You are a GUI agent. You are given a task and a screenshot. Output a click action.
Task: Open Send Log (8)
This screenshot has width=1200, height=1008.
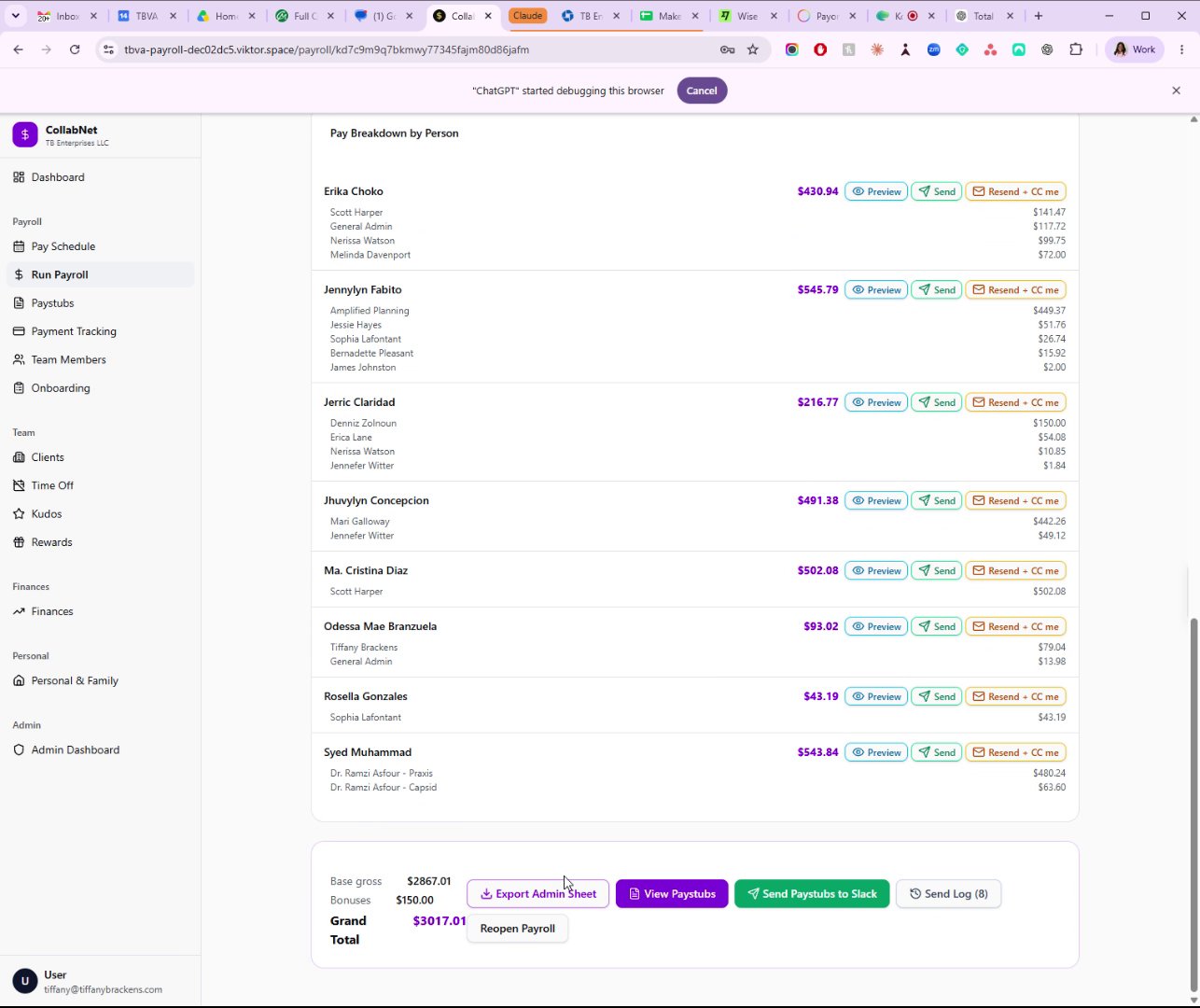[948, 894]
